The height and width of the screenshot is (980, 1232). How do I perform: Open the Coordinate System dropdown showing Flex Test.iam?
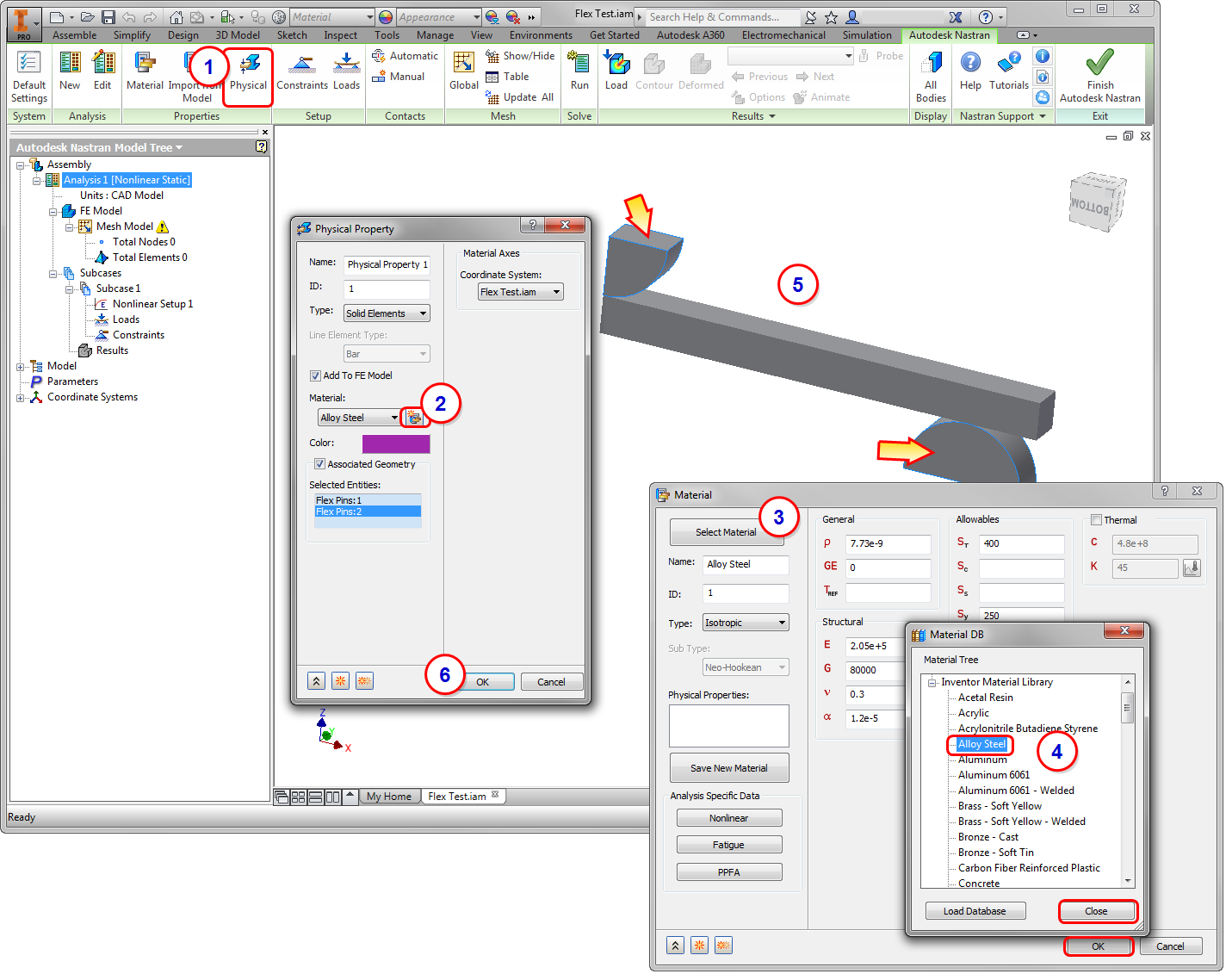(521, 292)
